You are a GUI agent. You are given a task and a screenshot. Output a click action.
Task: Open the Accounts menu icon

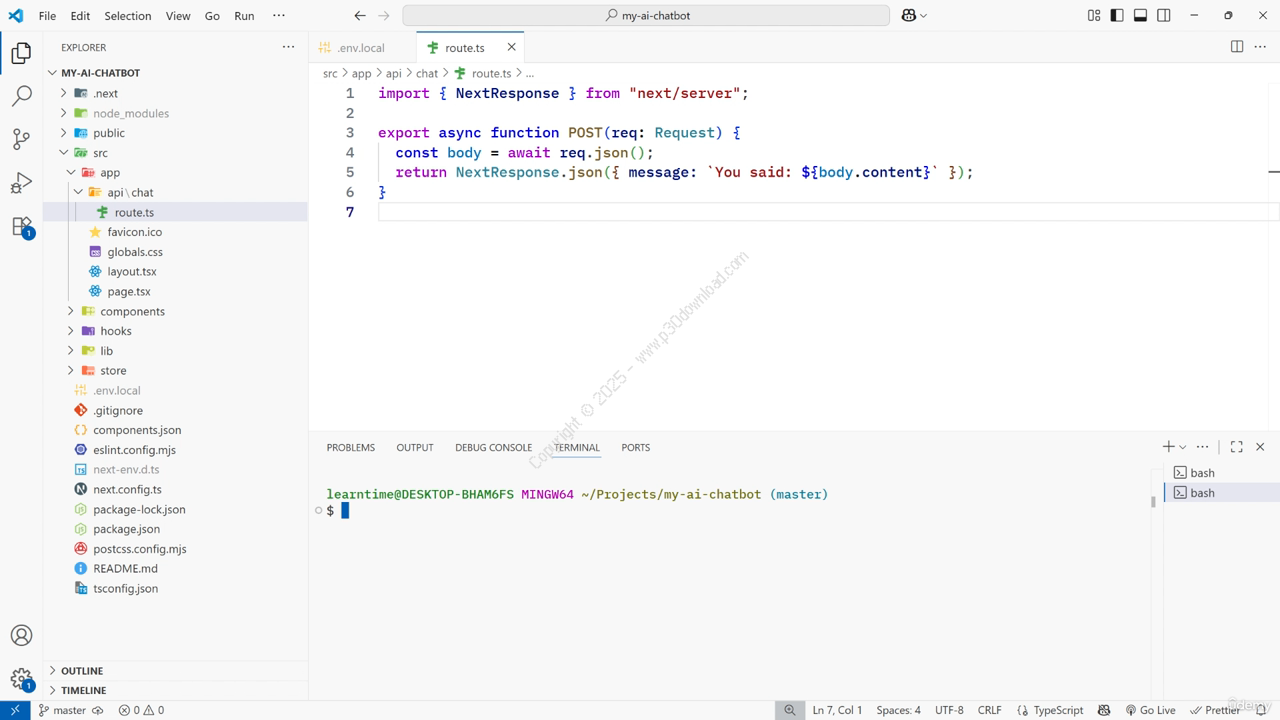coord(21,636)
